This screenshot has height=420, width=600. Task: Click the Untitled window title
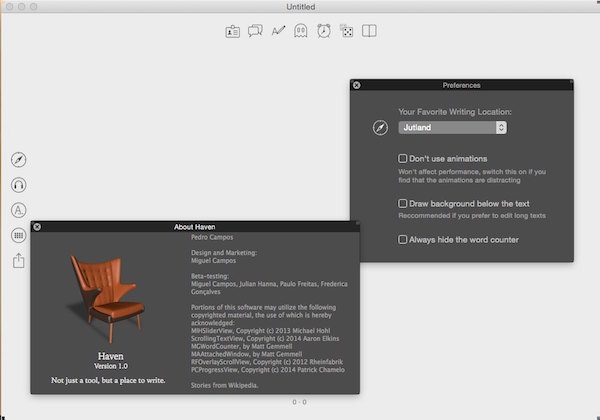click(x=301, y=7)
